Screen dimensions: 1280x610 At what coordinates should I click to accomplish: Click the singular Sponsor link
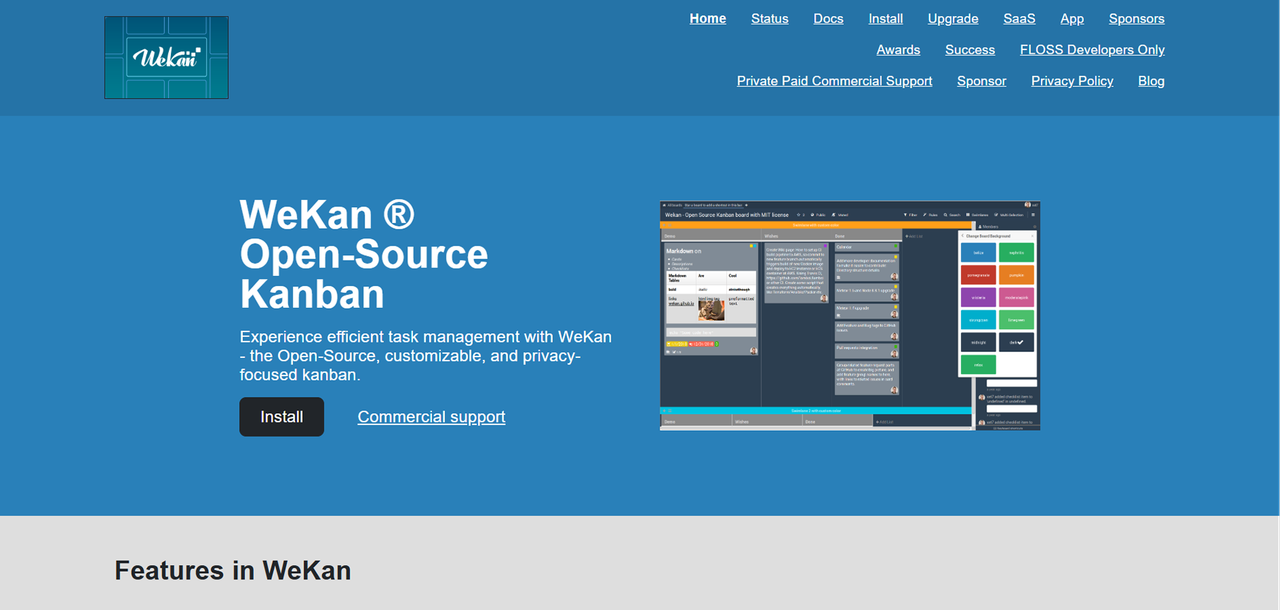click(x=982, y=80)
